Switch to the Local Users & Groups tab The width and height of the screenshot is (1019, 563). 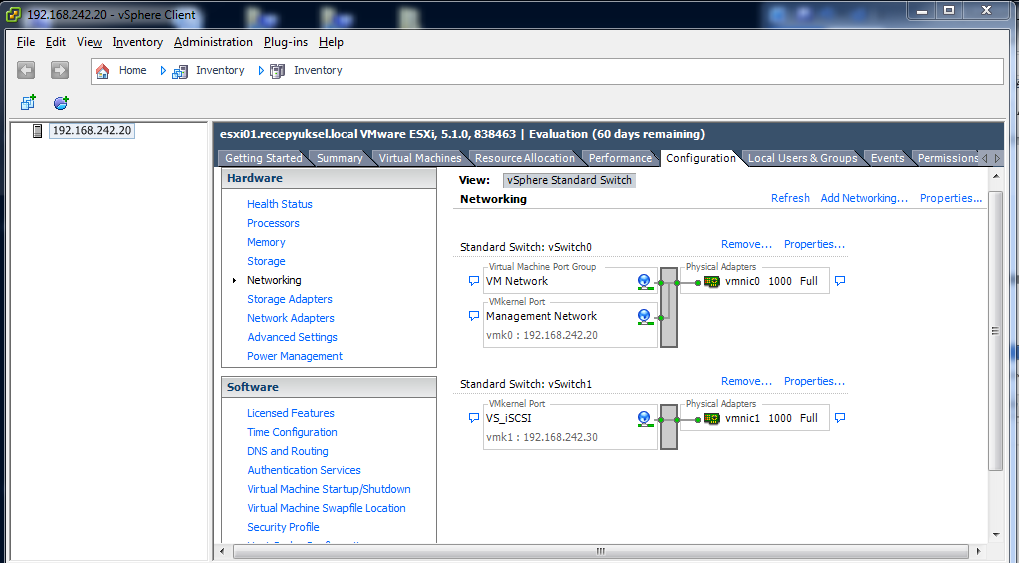click(x=803, y=158)
